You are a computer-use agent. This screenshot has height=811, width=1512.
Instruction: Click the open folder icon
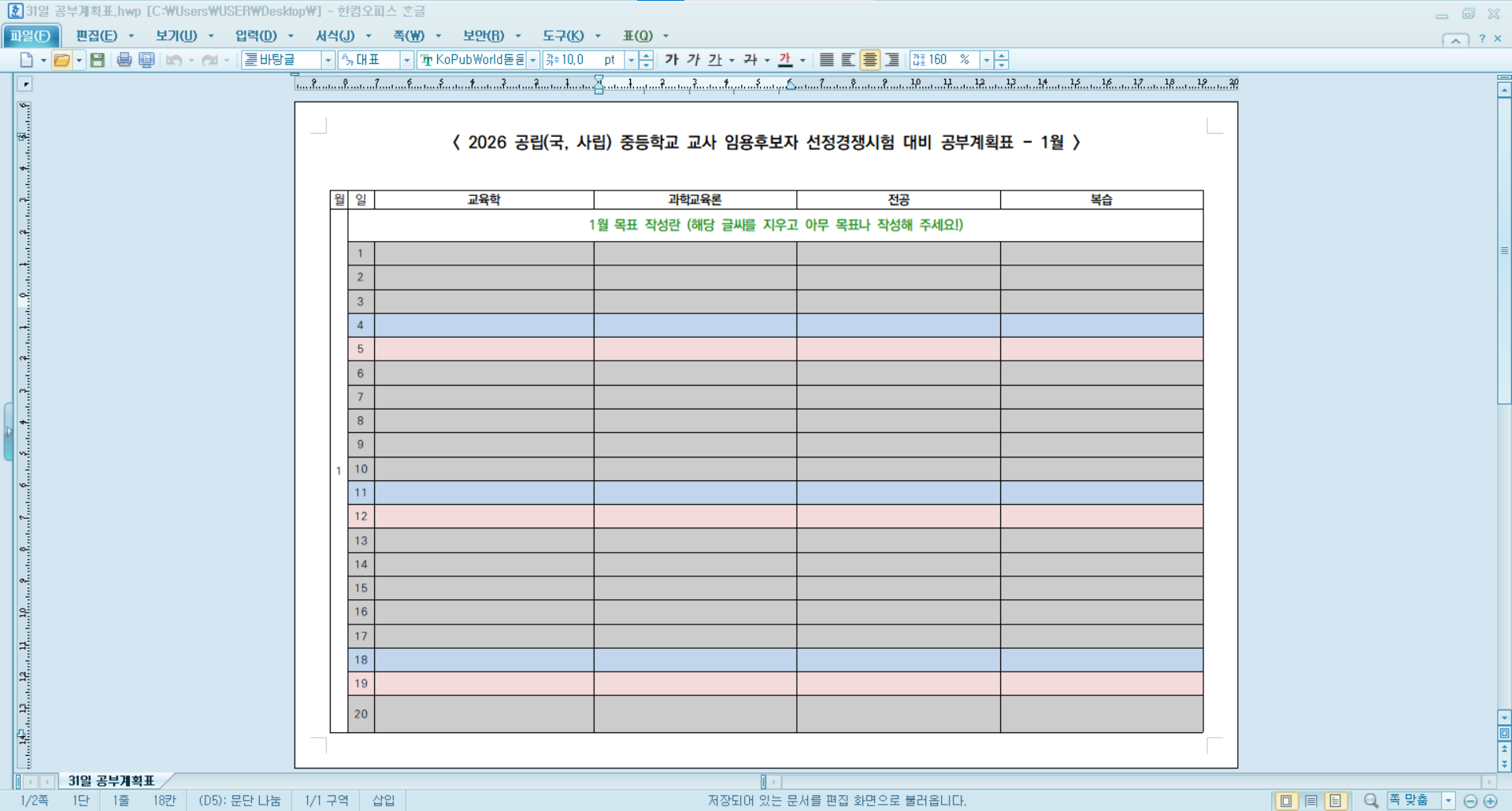pyautogui.click(x=61, y=60)
